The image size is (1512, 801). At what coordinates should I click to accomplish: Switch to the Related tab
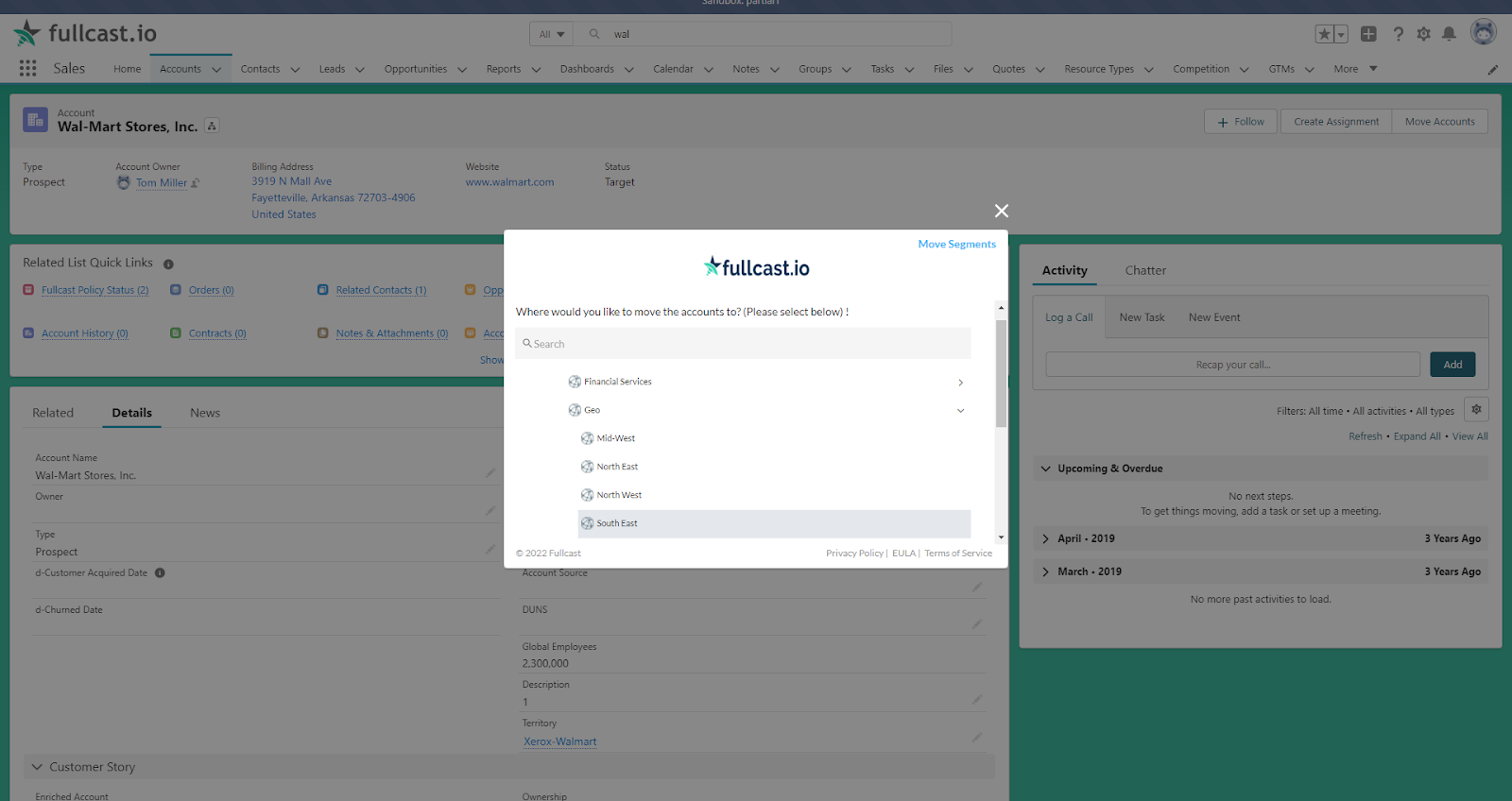(x=53, y=413)
